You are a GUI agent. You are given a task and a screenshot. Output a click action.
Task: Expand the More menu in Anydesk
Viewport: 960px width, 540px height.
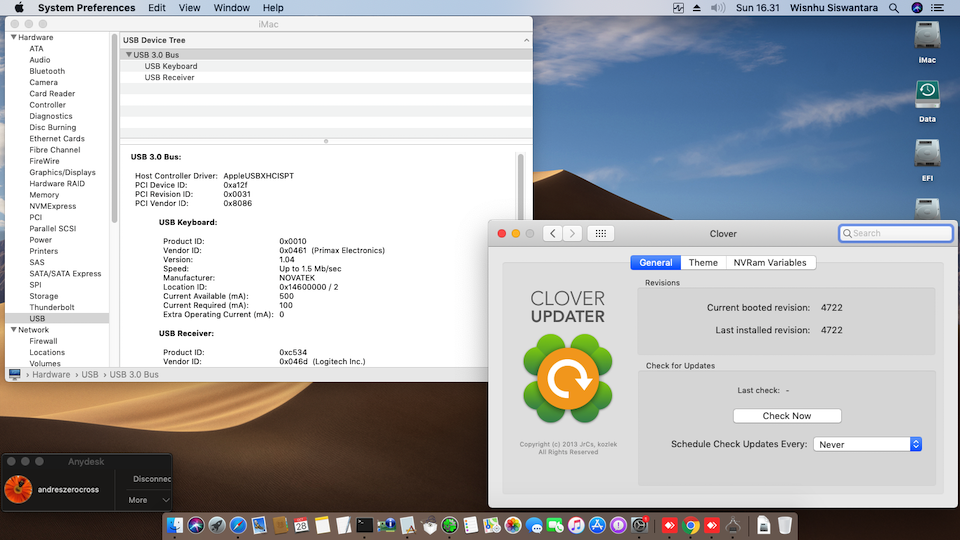(x=148, y=500)
